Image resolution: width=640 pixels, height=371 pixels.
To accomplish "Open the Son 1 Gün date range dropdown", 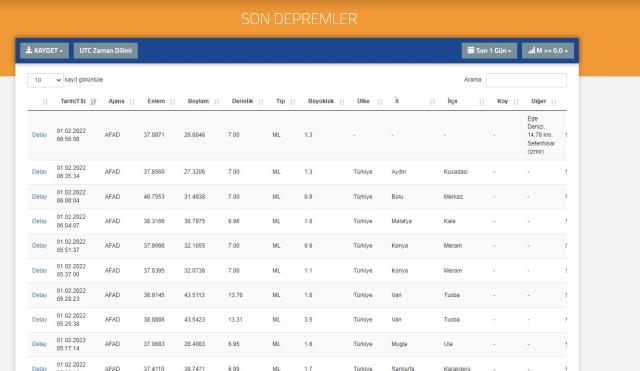I will (x=489, y=51).
